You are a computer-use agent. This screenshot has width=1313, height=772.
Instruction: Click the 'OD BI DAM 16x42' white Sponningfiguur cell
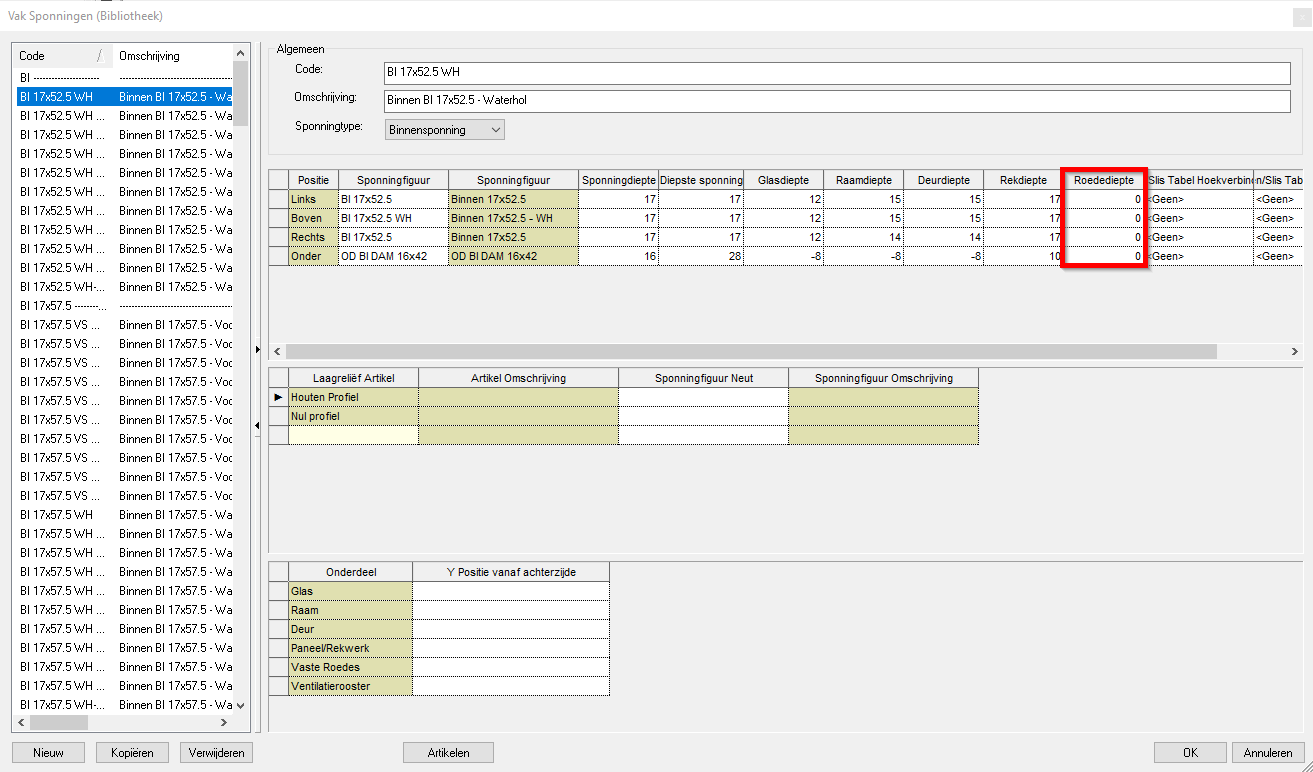[x=394, y=256]
